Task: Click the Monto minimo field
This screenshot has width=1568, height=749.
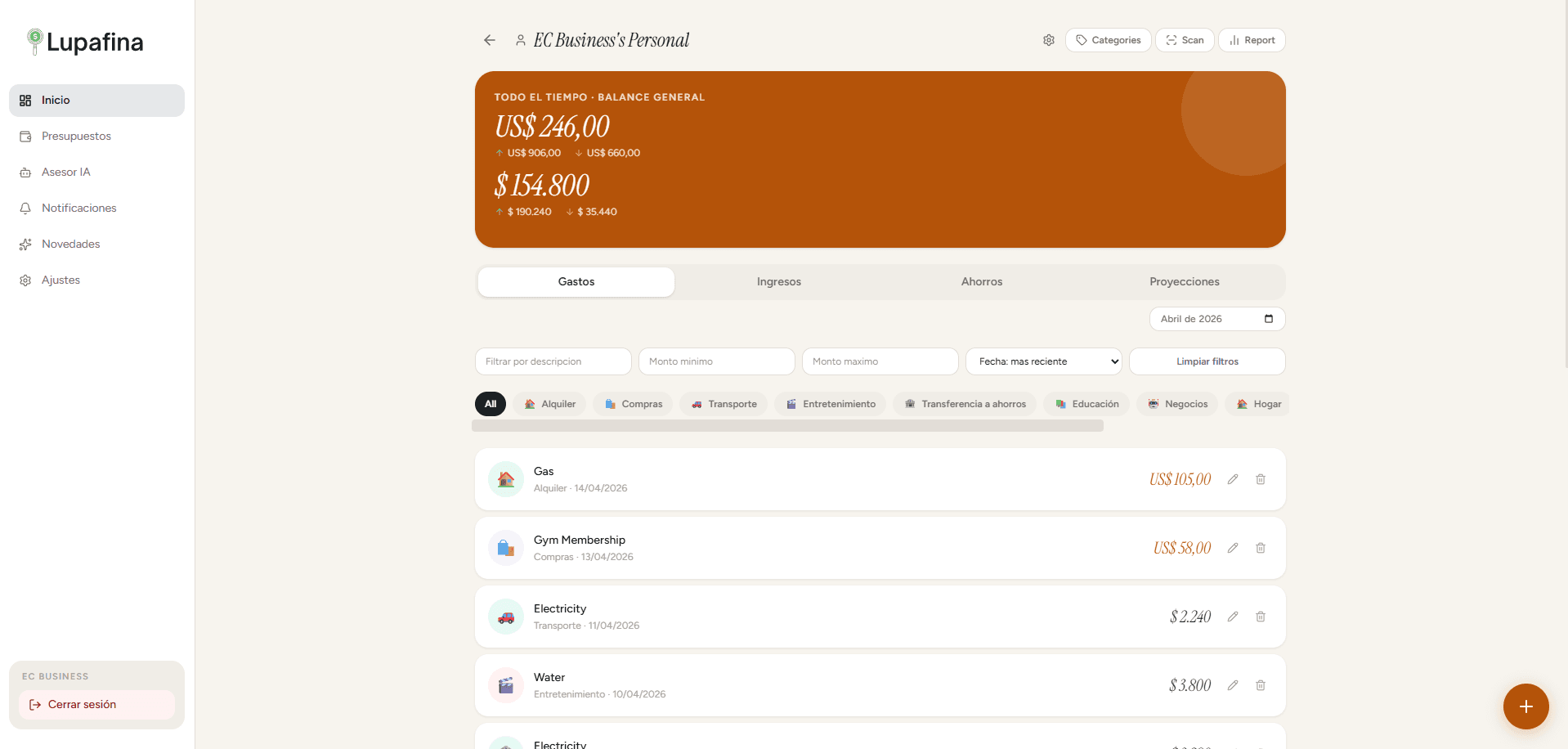Action: 716,361
